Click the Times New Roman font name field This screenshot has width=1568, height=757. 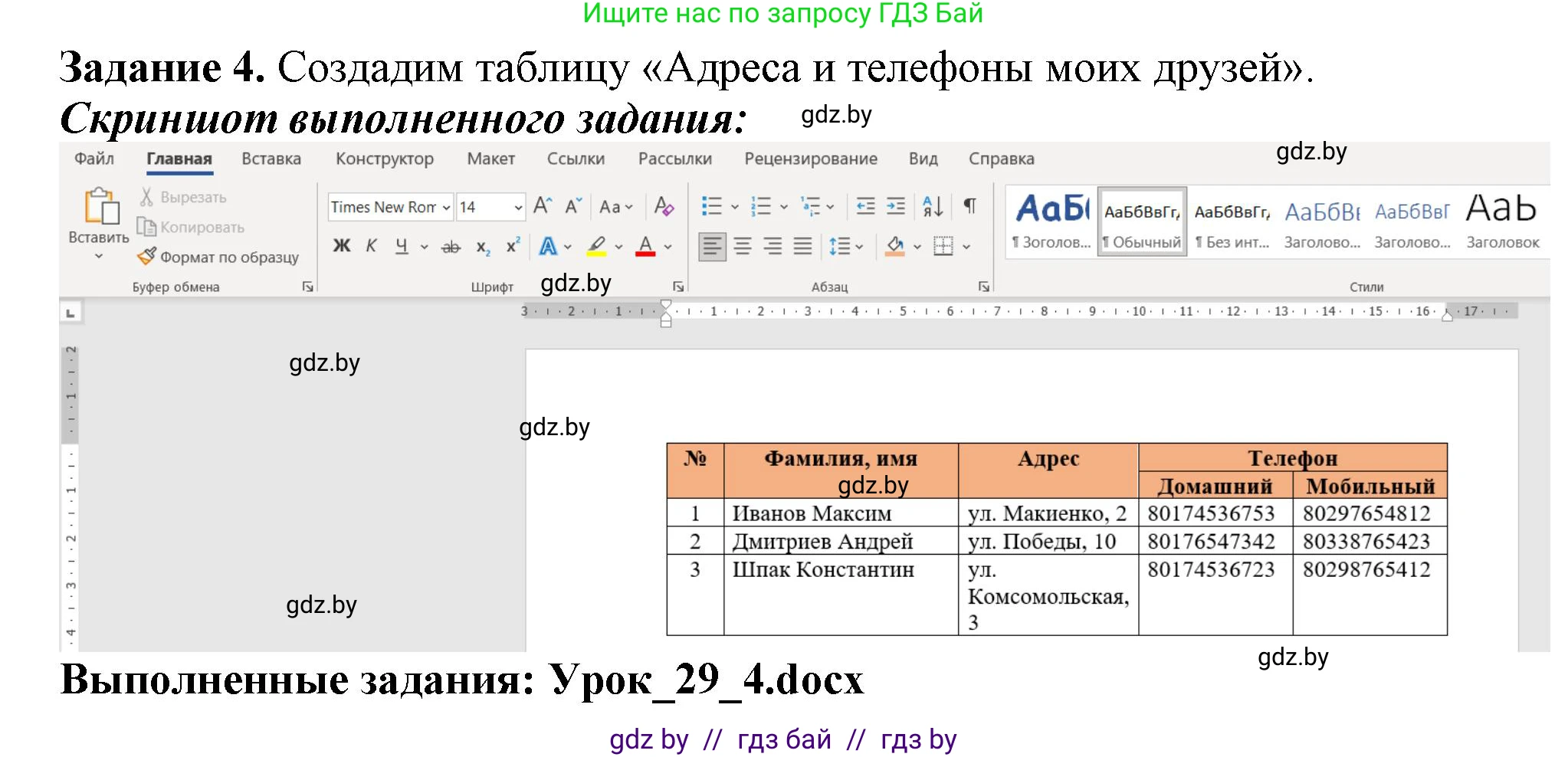coord(383,207)
